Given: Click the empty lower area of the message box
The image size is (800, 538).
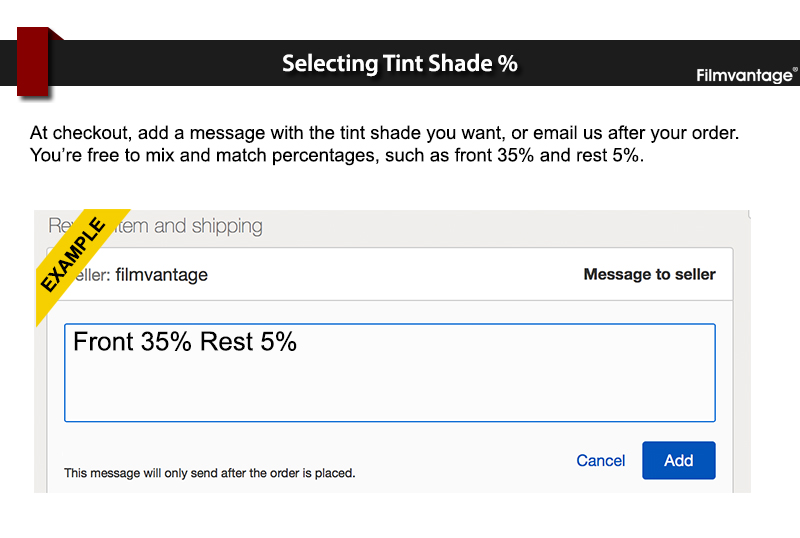Looking at the screenshot, I should point(389,395).
